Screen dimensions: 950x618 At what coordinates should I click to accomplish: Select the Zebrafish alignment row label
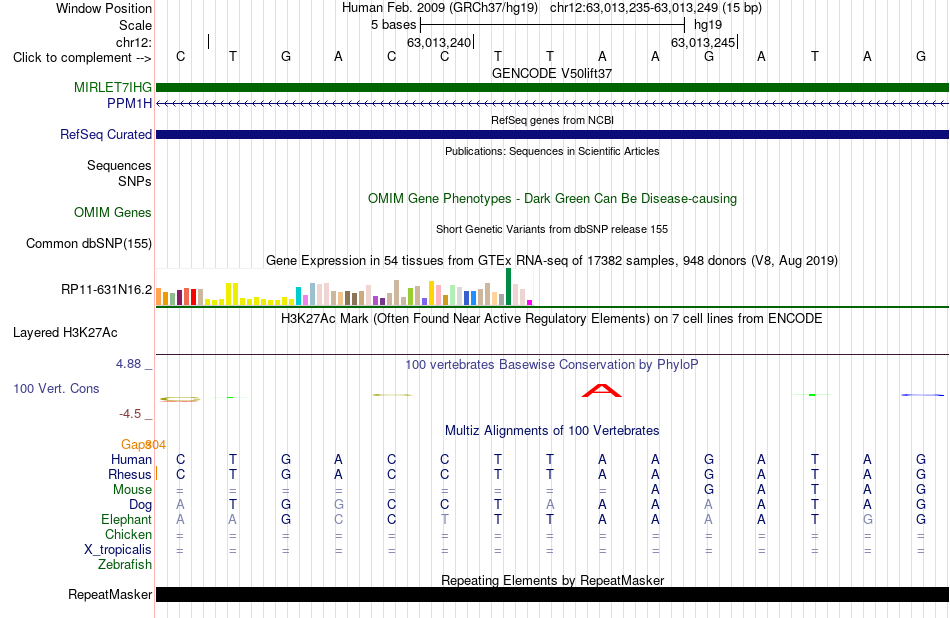(125, 565)
